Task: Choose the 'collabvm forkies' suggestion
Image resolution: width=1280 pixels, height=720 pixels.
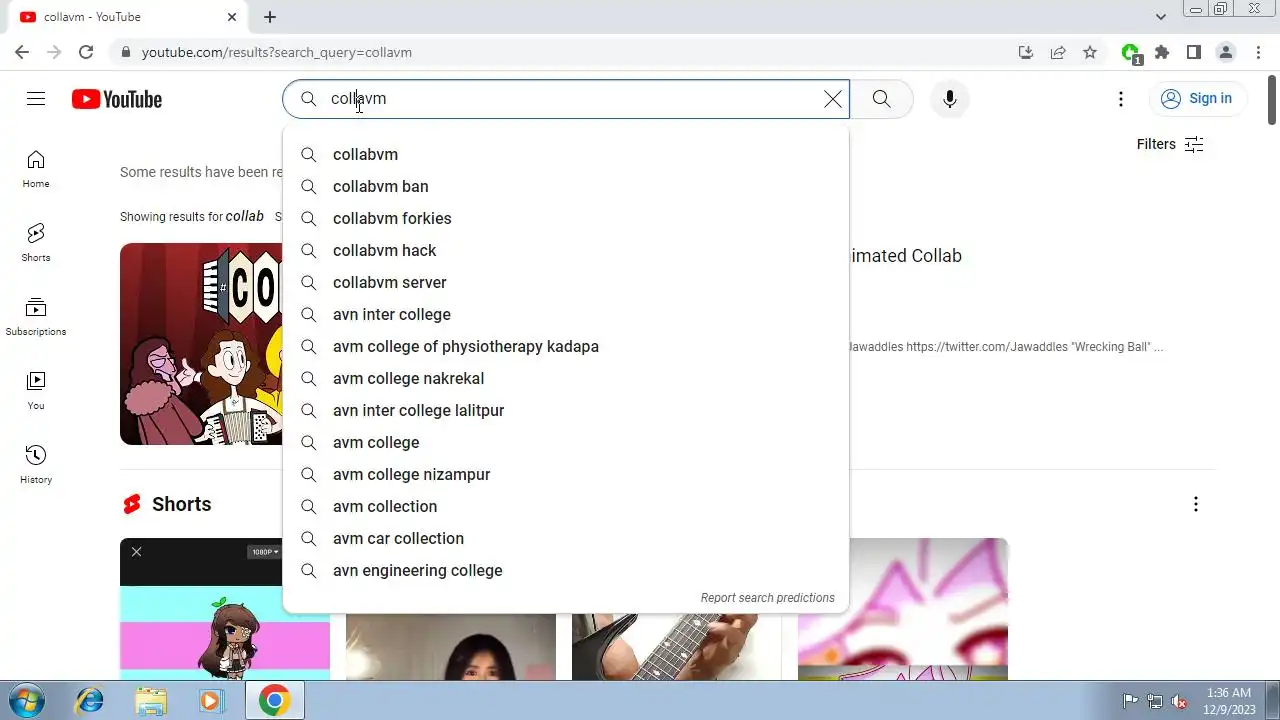Action: [566, 218]
